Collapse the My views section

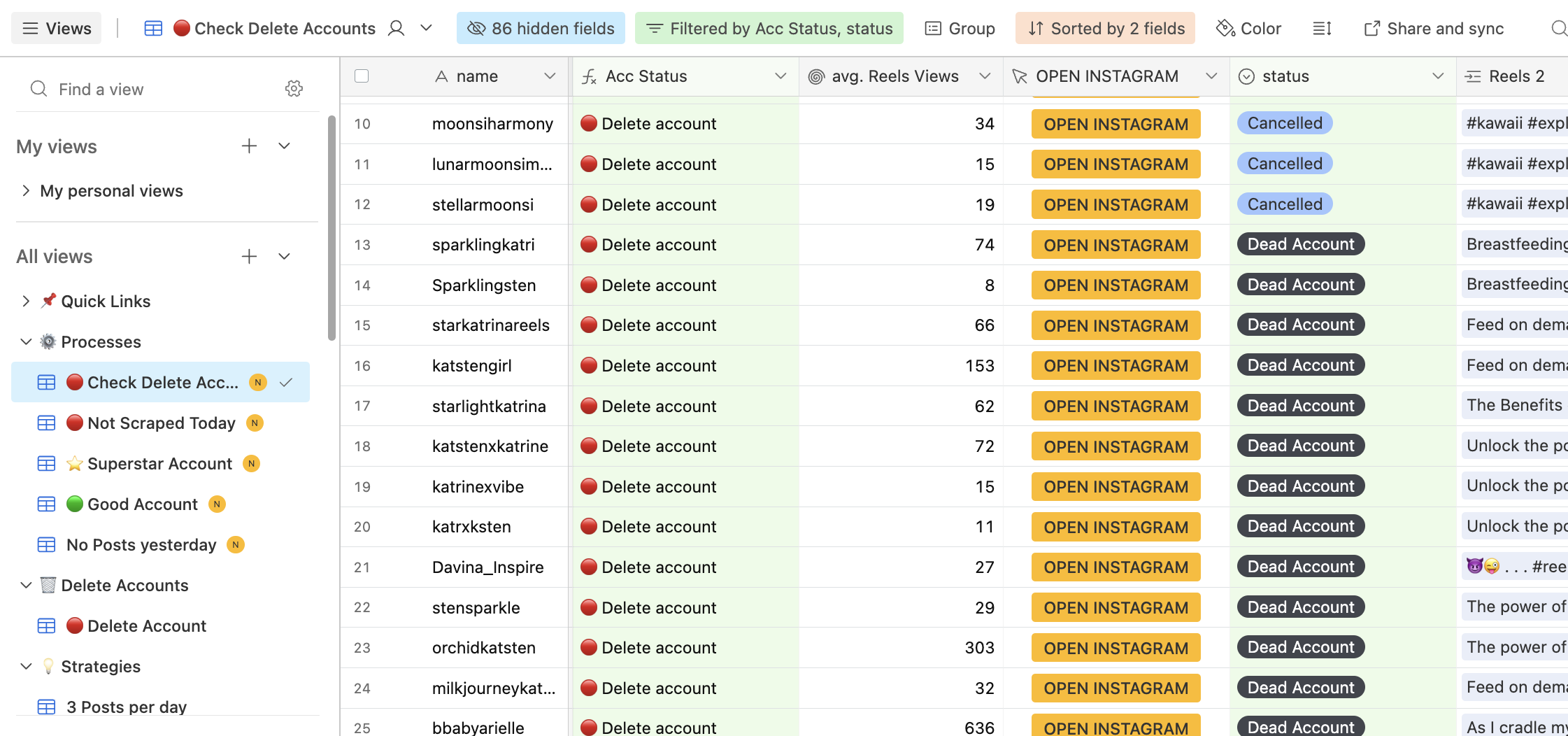coord(284,146)
